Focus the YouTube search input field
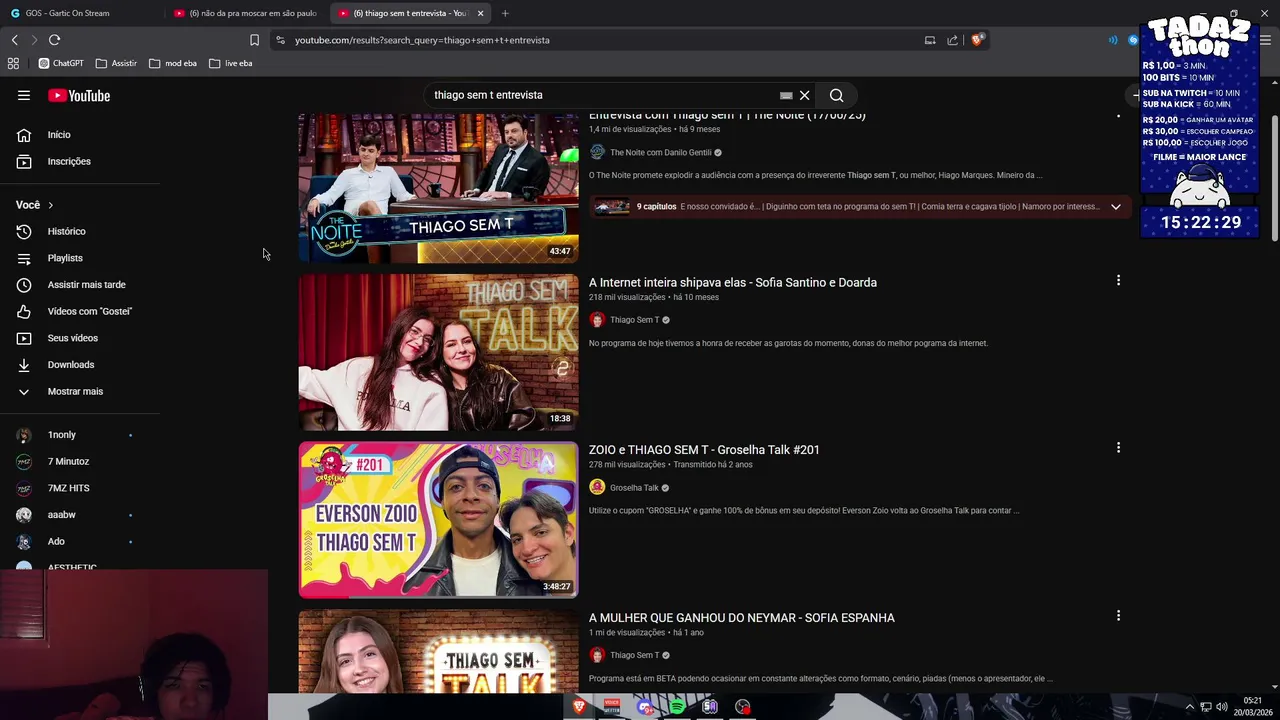The image size is (1280, 720). pos(600,95)
